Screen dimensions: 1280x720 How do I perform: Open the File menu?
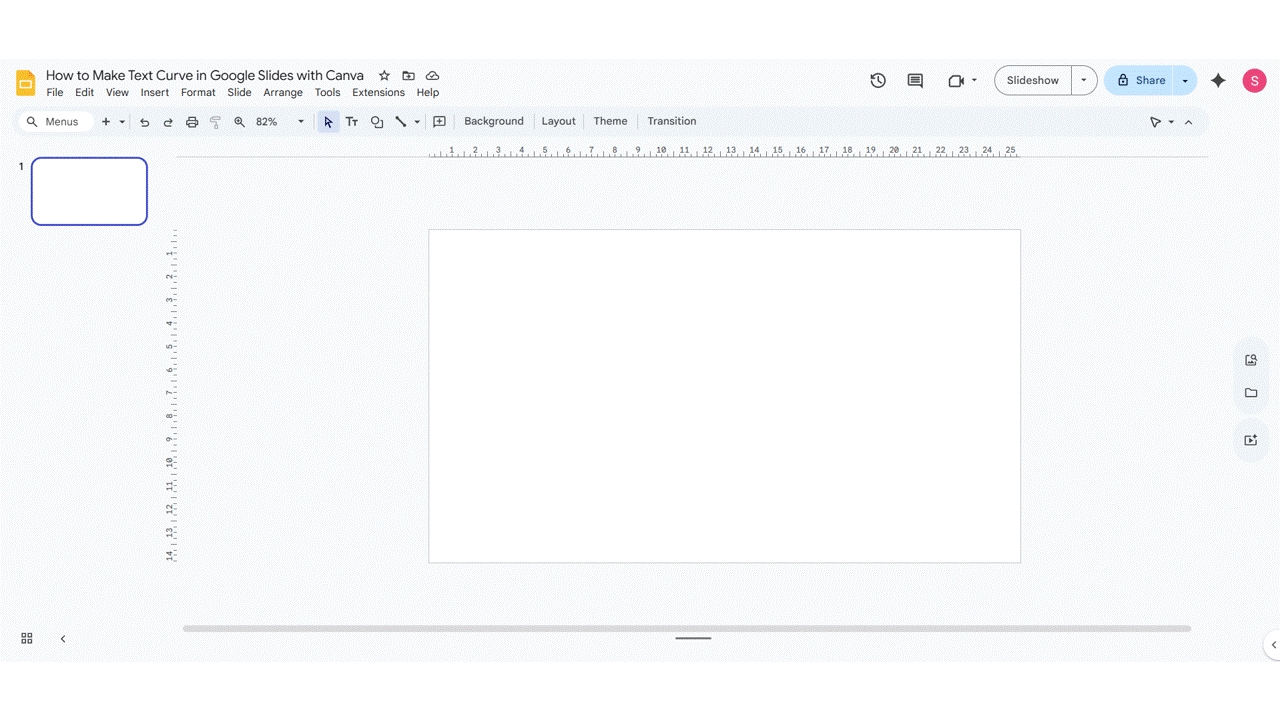55,93
